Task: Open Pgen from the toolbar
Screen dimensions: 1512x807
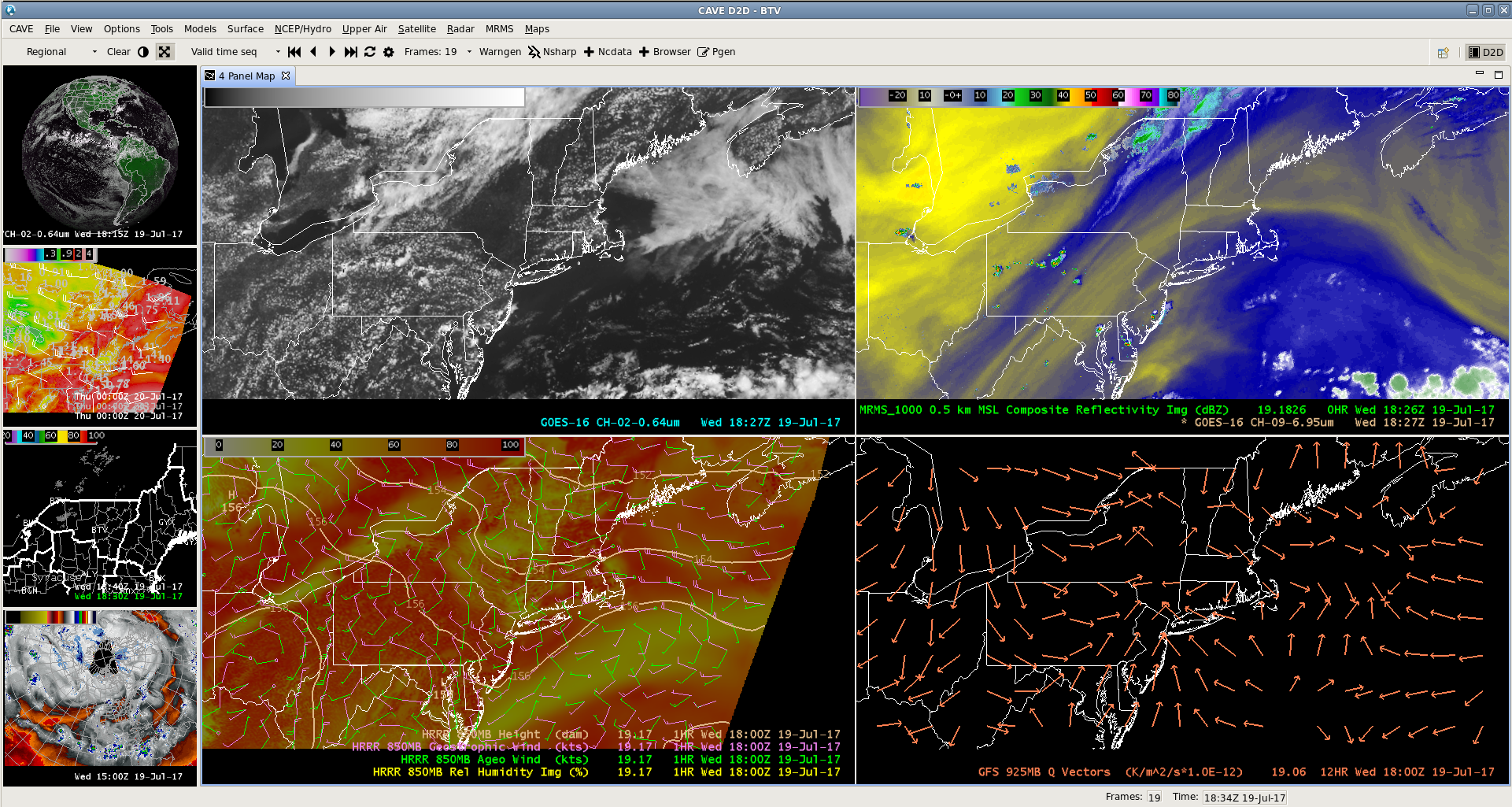Action: coord(716,52)
